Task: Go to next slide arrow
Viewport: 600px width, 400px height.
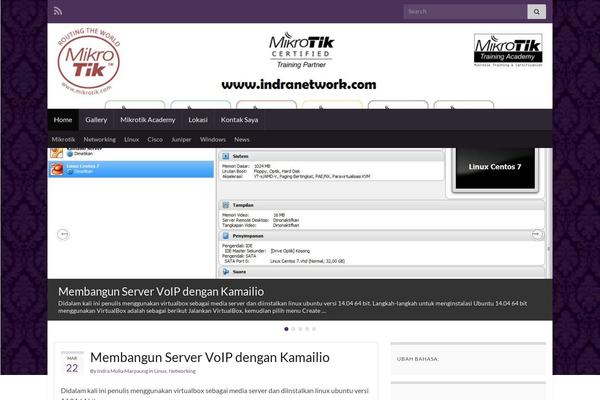Action: [537, 234]
